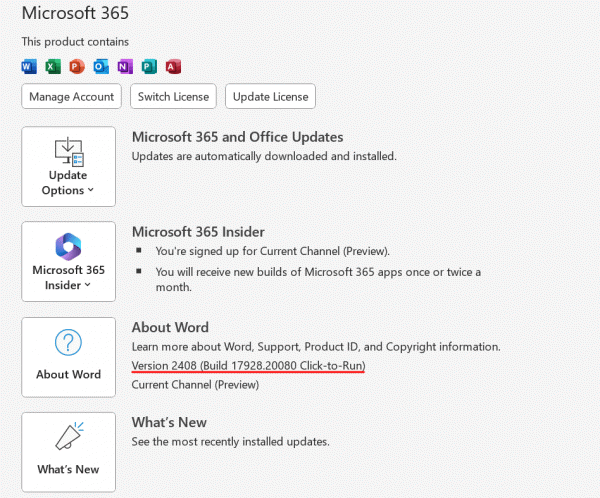The image size is (600, 498).
Task: Click the Access app icon
Action: point(173,67)
